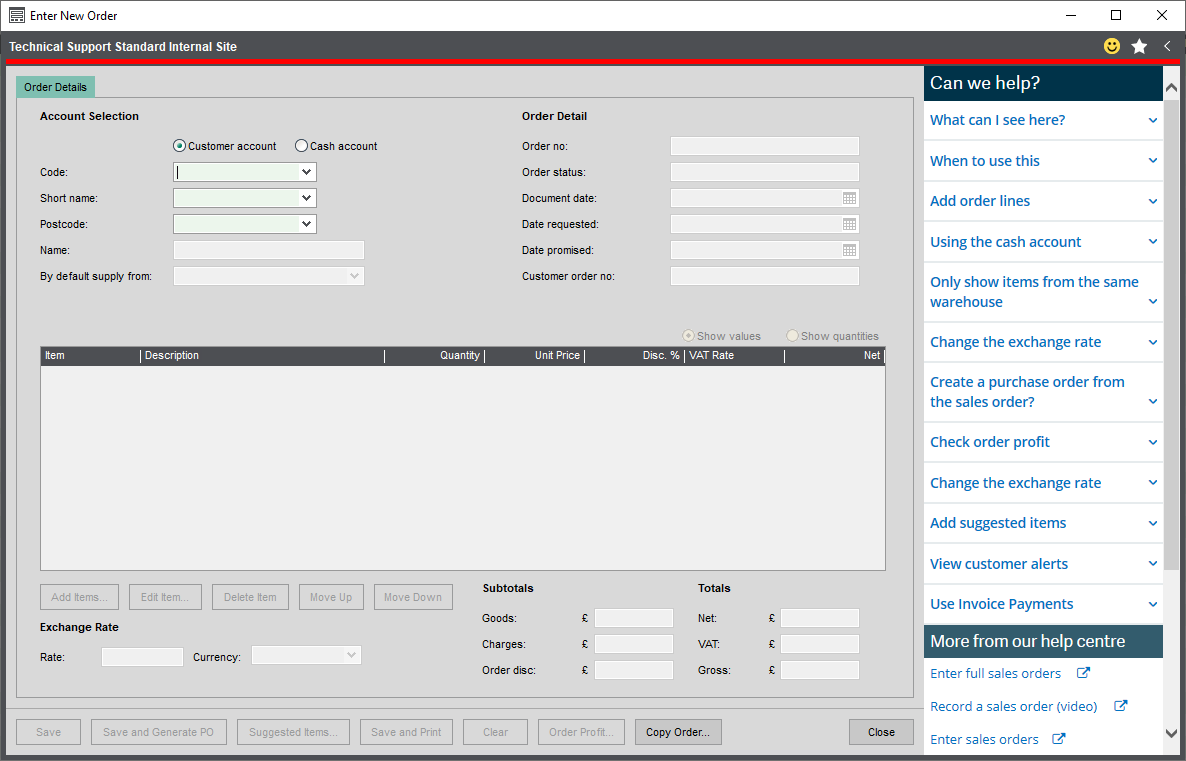Open the calendar picker for Date promised
1186x761 pixels.
pos(849,249)
